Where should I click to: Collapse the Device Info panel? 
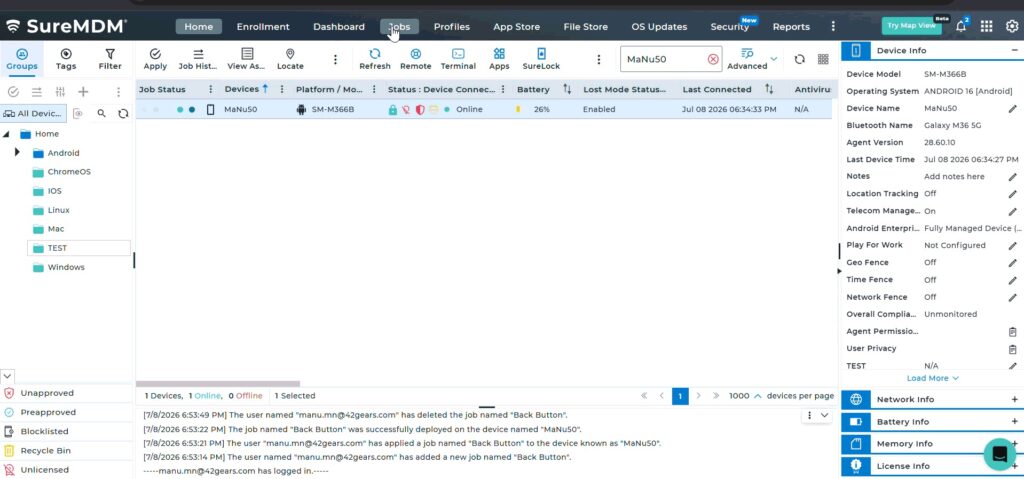1014,50
